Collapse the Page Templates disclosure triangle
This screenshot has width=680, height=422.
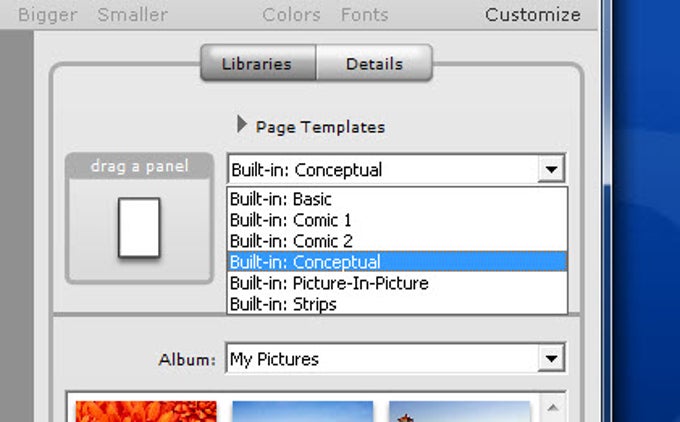(x=242, y=125)
